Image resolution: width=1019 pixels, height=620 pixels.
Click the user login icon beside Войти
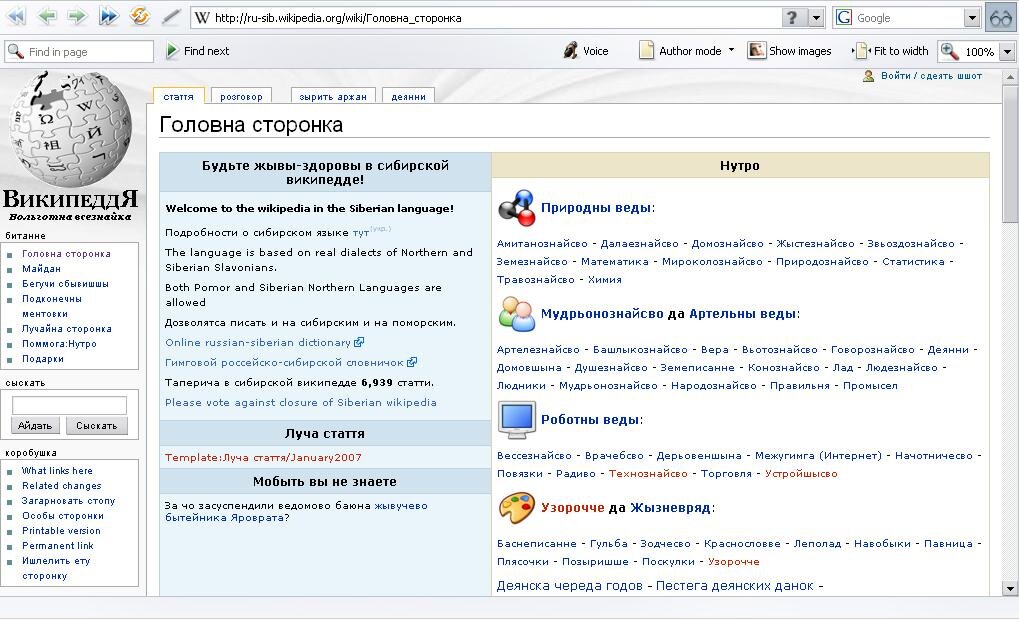click(x=868, y=76)
